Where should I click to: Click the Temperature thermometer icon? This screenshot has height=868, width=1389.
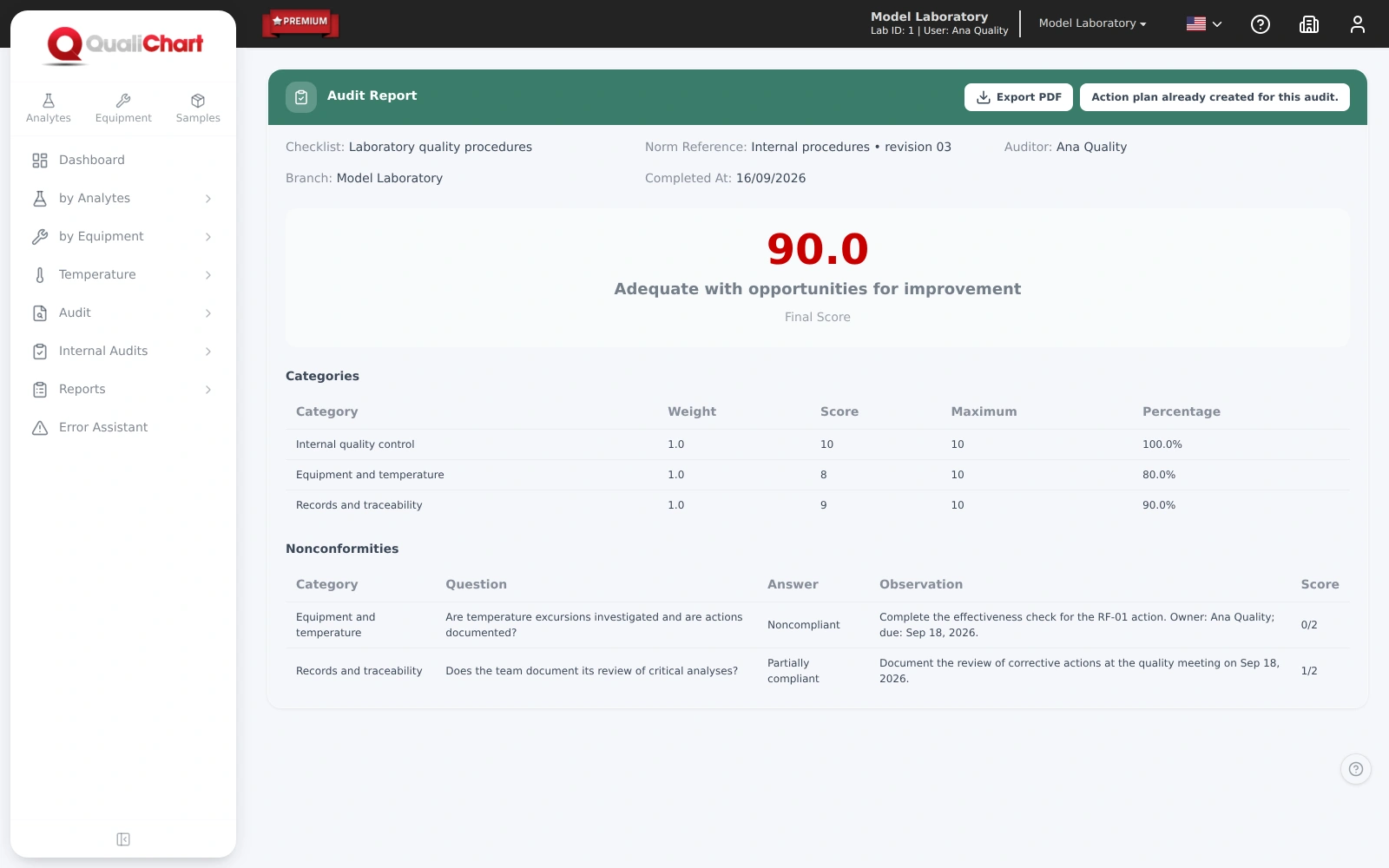(x=40, y=275)
